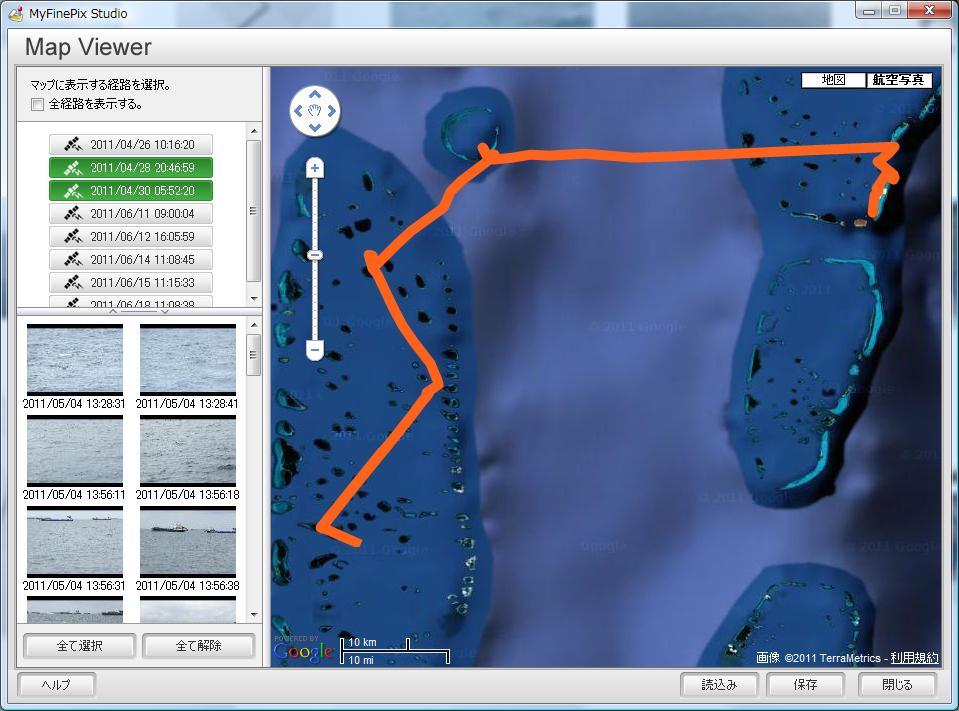The image size is (959, 711).
Task: Click the 全て解除 deselect all button
Action: (x=198, y=646)
